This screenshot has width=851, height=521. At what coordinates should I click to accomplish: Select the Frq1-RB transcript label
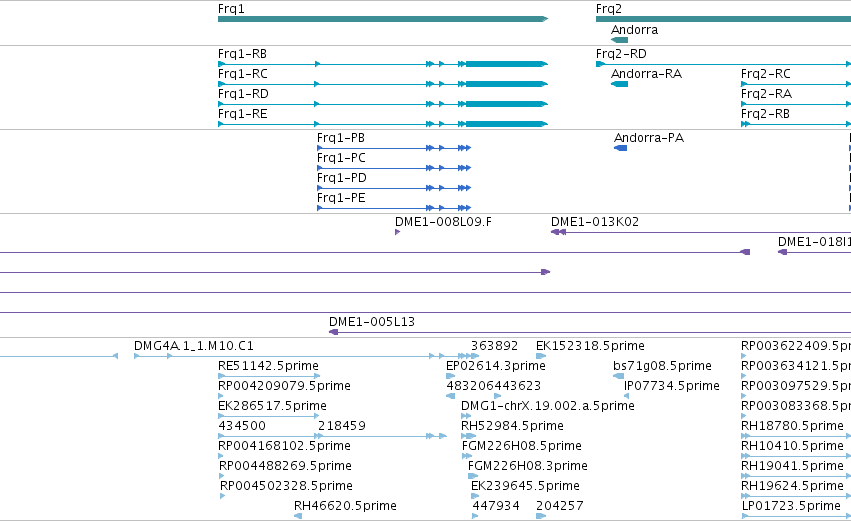coord(242,54)
